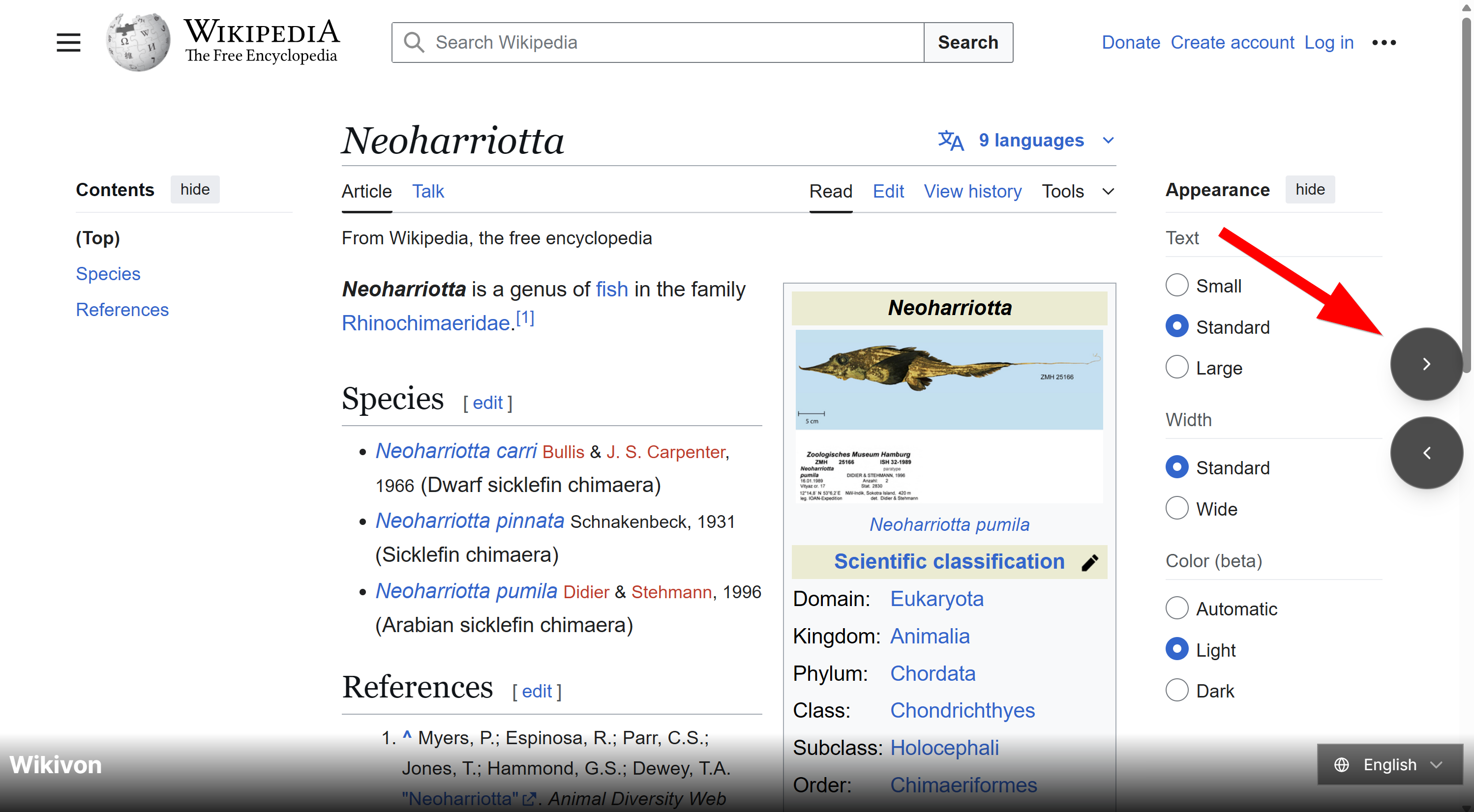Open the Neoharriotta pumila fish specimen image
Screen dimensions: 1474x812
coord(949,416)
